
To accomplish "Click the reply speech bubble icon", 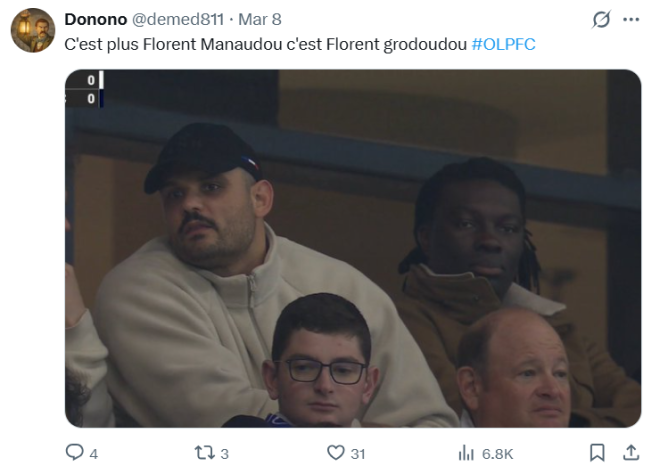I will point(74,453).
